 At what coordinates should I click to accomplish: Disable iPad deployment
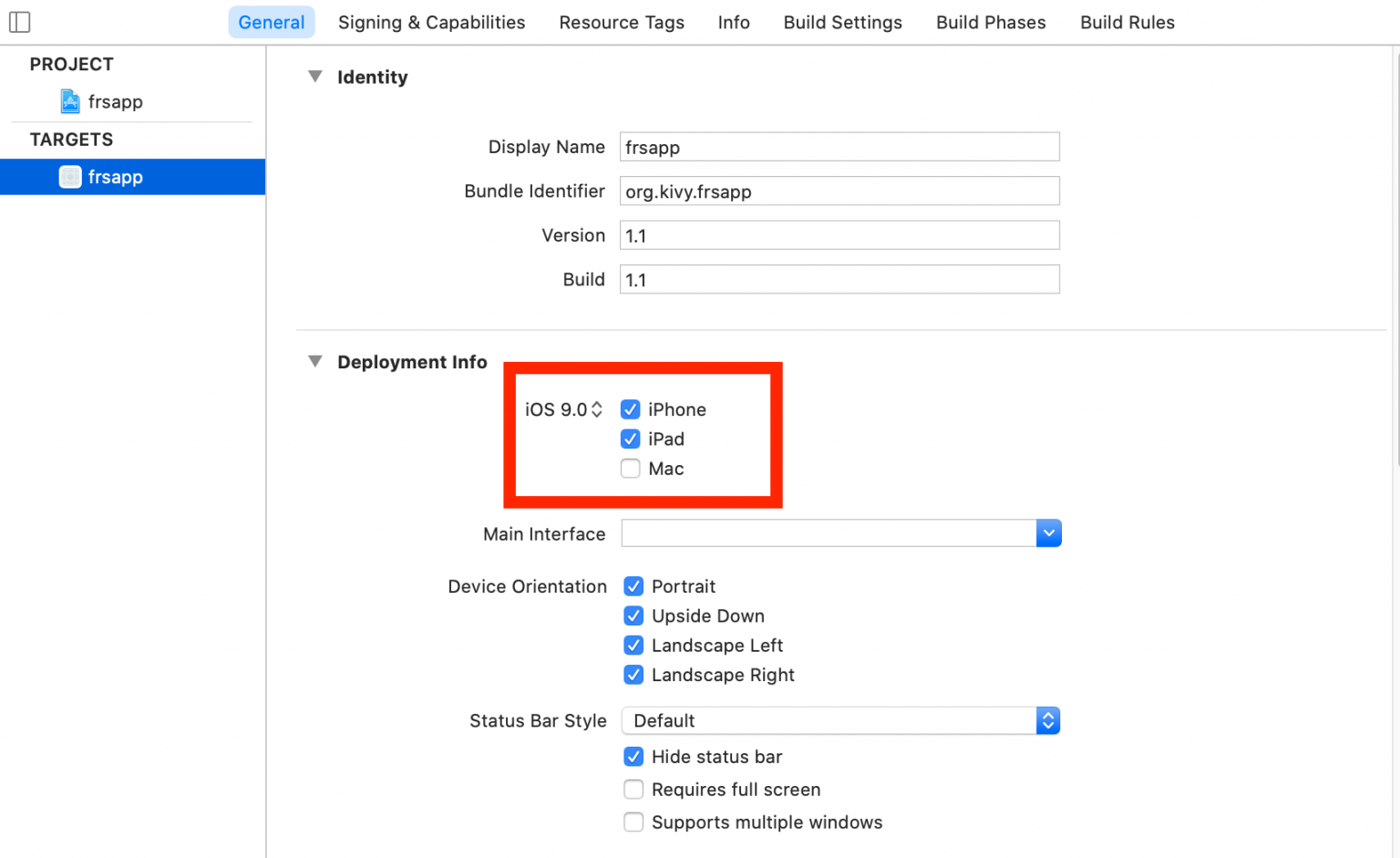[630, 439]
